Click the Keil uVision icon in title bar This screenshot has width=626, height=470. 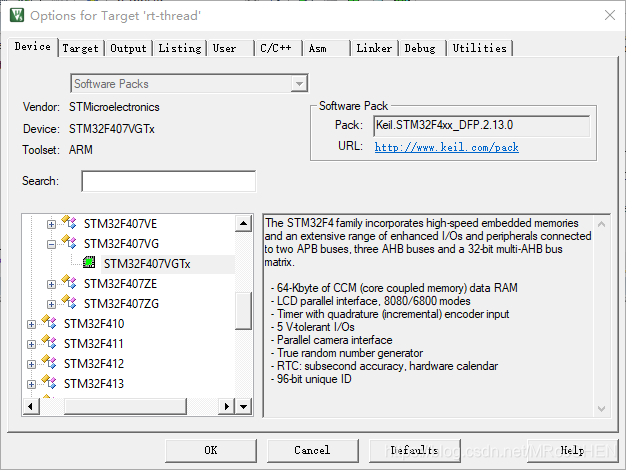pyautogui.click(x=17, y=15)
